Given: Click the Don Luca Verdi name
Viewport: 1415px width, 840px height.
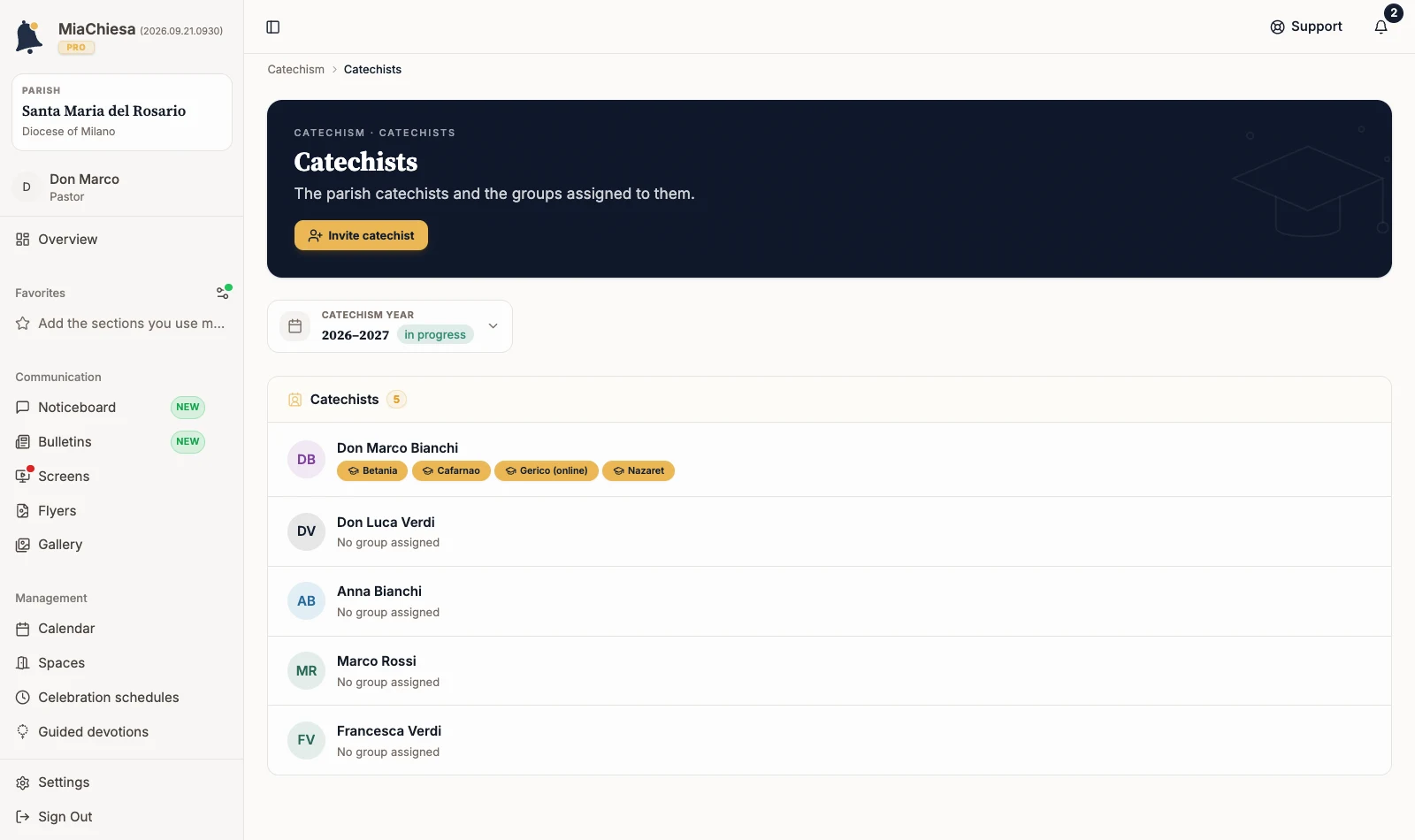Looking at the screenshot, I should coord(386,523).
